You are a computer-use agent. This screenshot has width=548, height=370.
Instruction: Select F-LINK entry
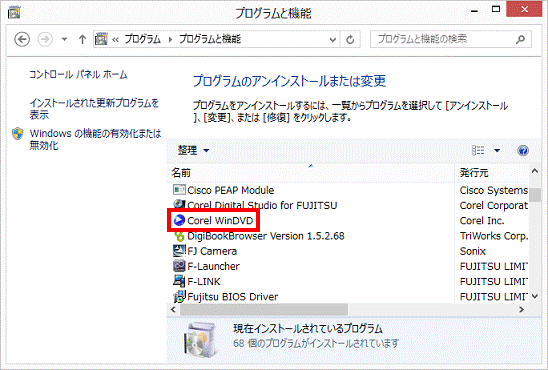[204, 282]
